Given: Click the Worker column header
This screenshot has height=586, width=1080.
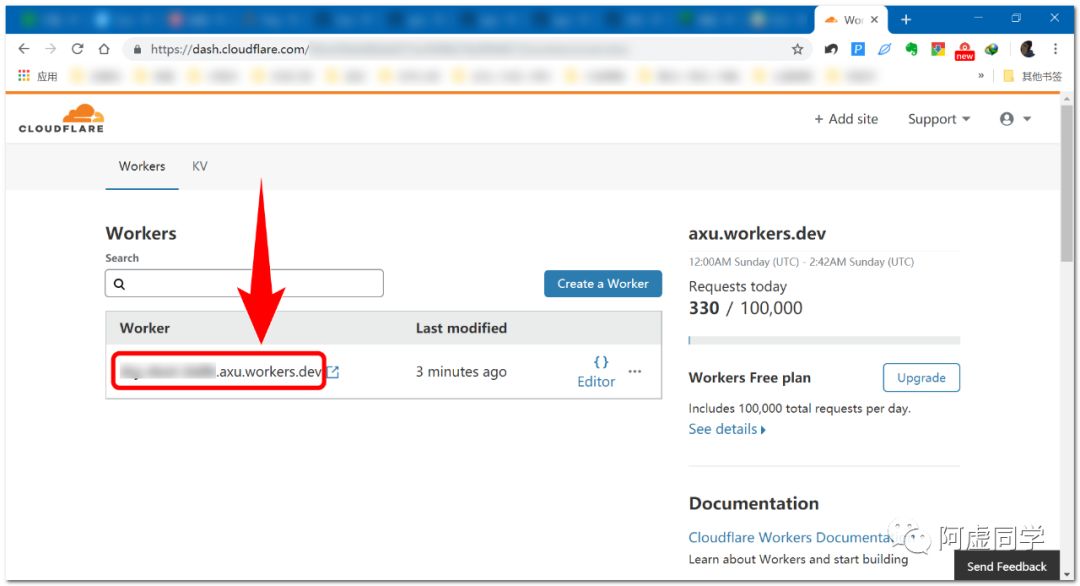Looking at the screenshot, I should (x=145, y=328).
